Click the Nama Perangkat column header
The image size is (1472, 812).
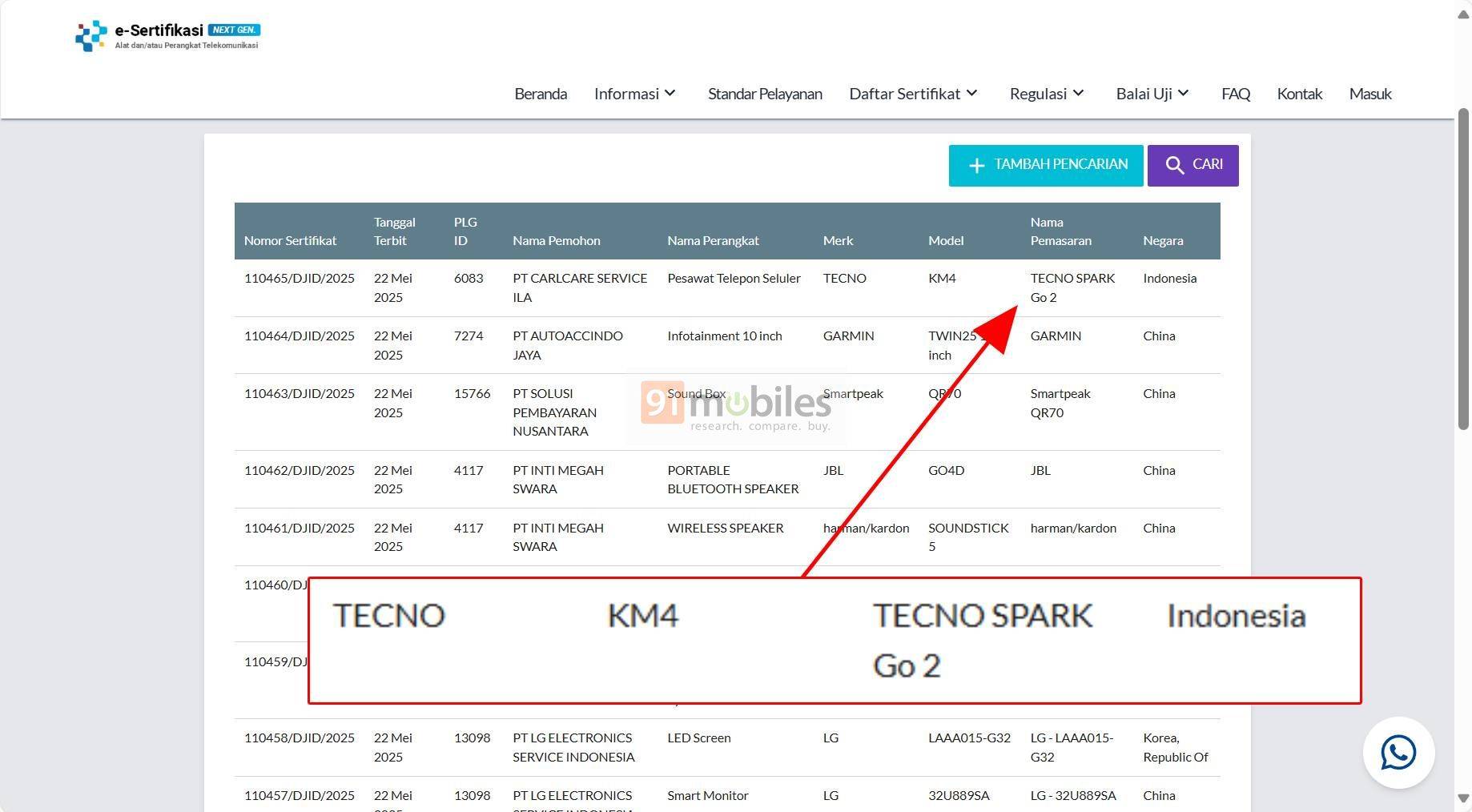(713, 240)
